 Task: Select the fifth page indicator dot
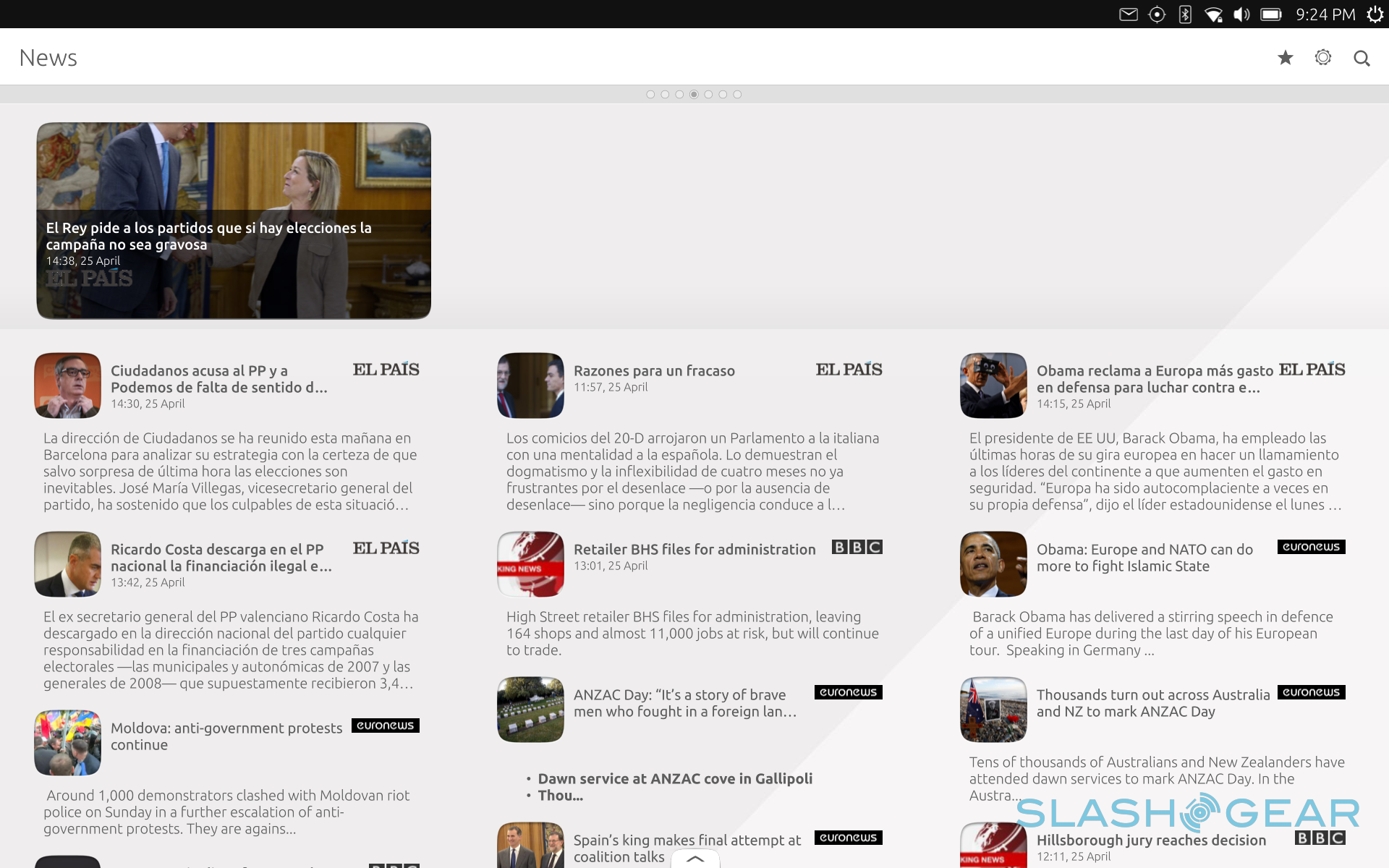point(708,94)
